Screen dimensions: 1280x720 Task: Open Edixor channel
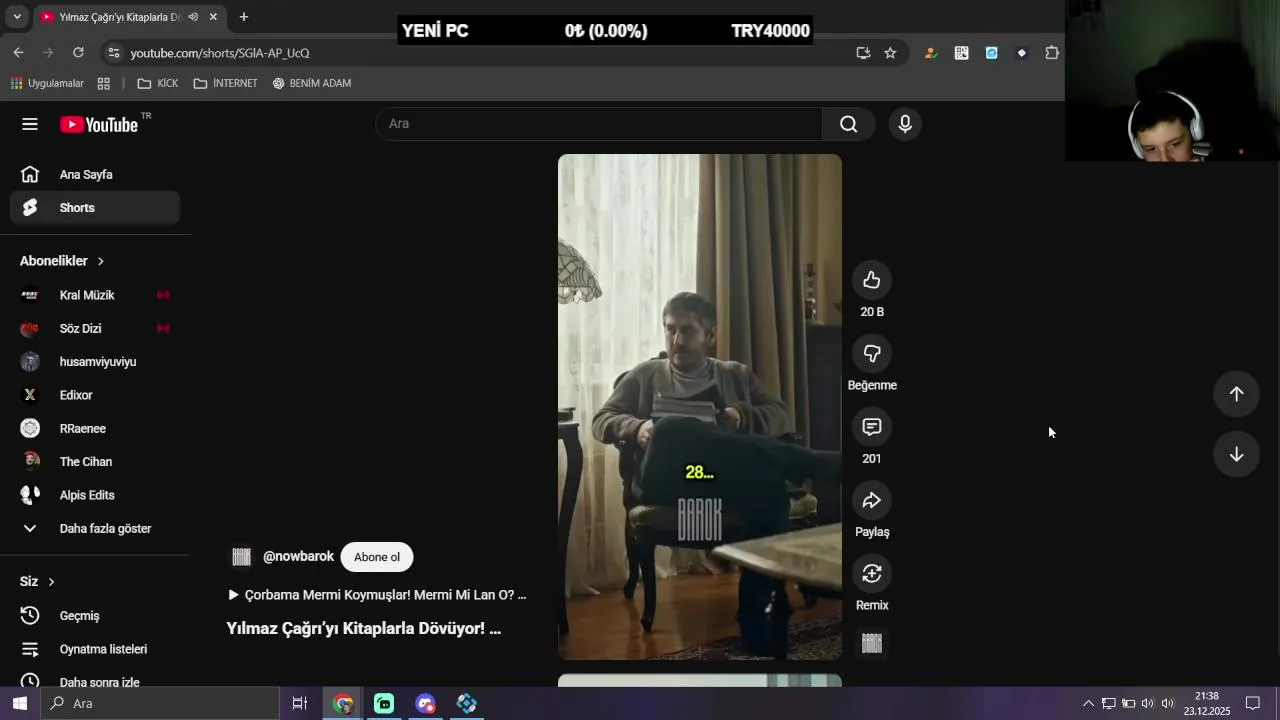tap(95, 395)
